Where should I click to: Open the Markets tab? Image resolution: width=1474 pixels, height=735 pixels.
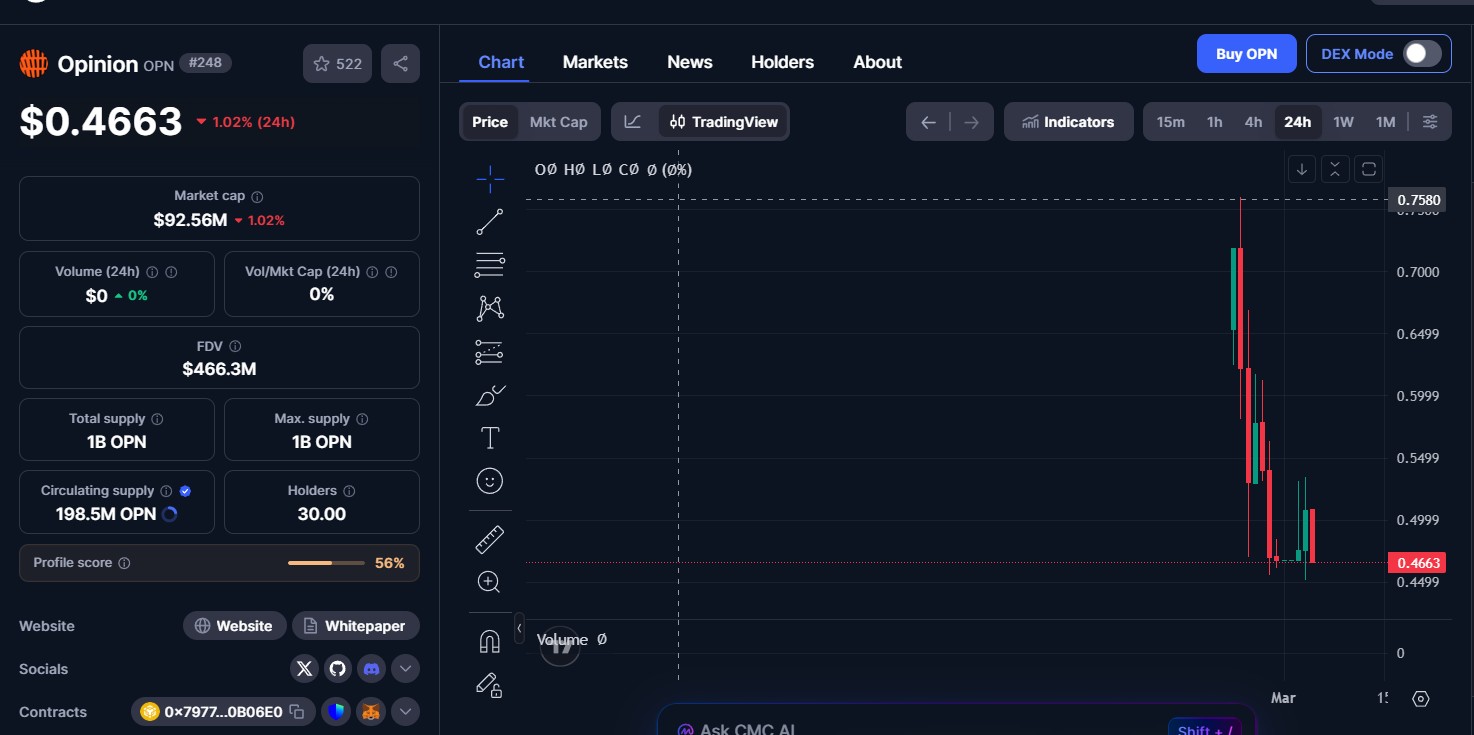(x=595, y=61)
